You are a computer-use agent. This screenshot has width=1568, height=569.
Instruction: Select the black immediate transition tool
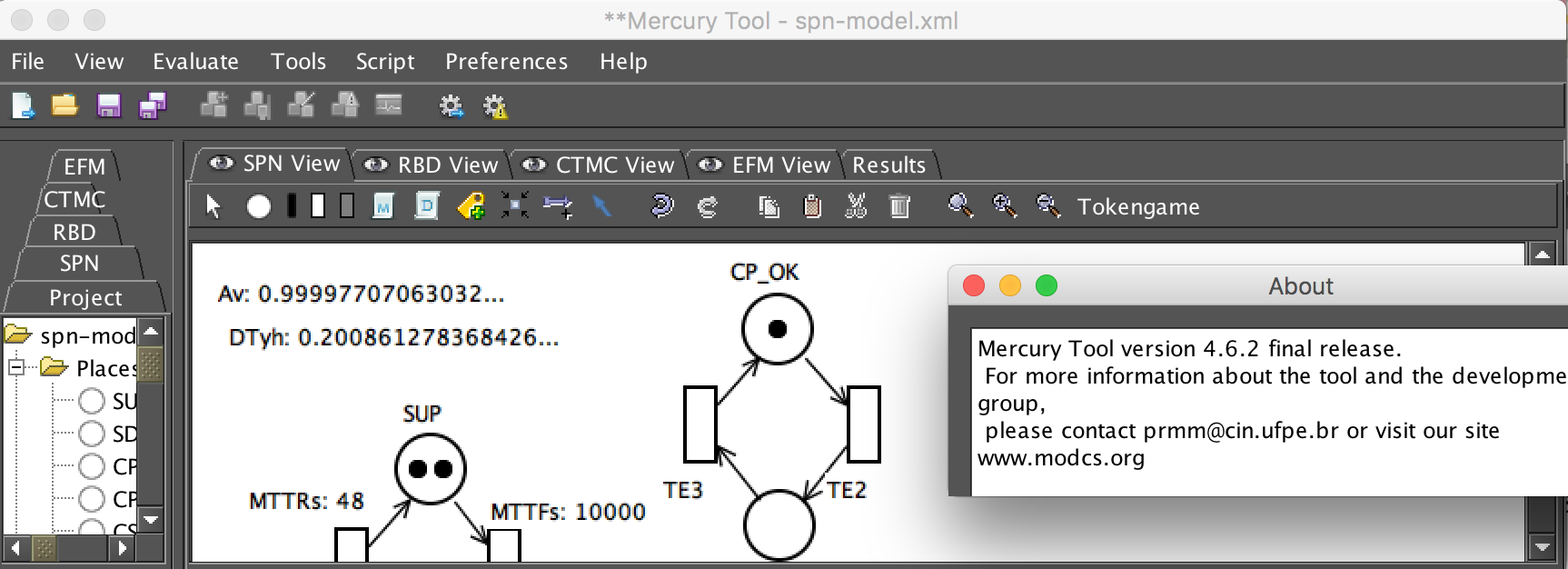(x=292, y=205)
